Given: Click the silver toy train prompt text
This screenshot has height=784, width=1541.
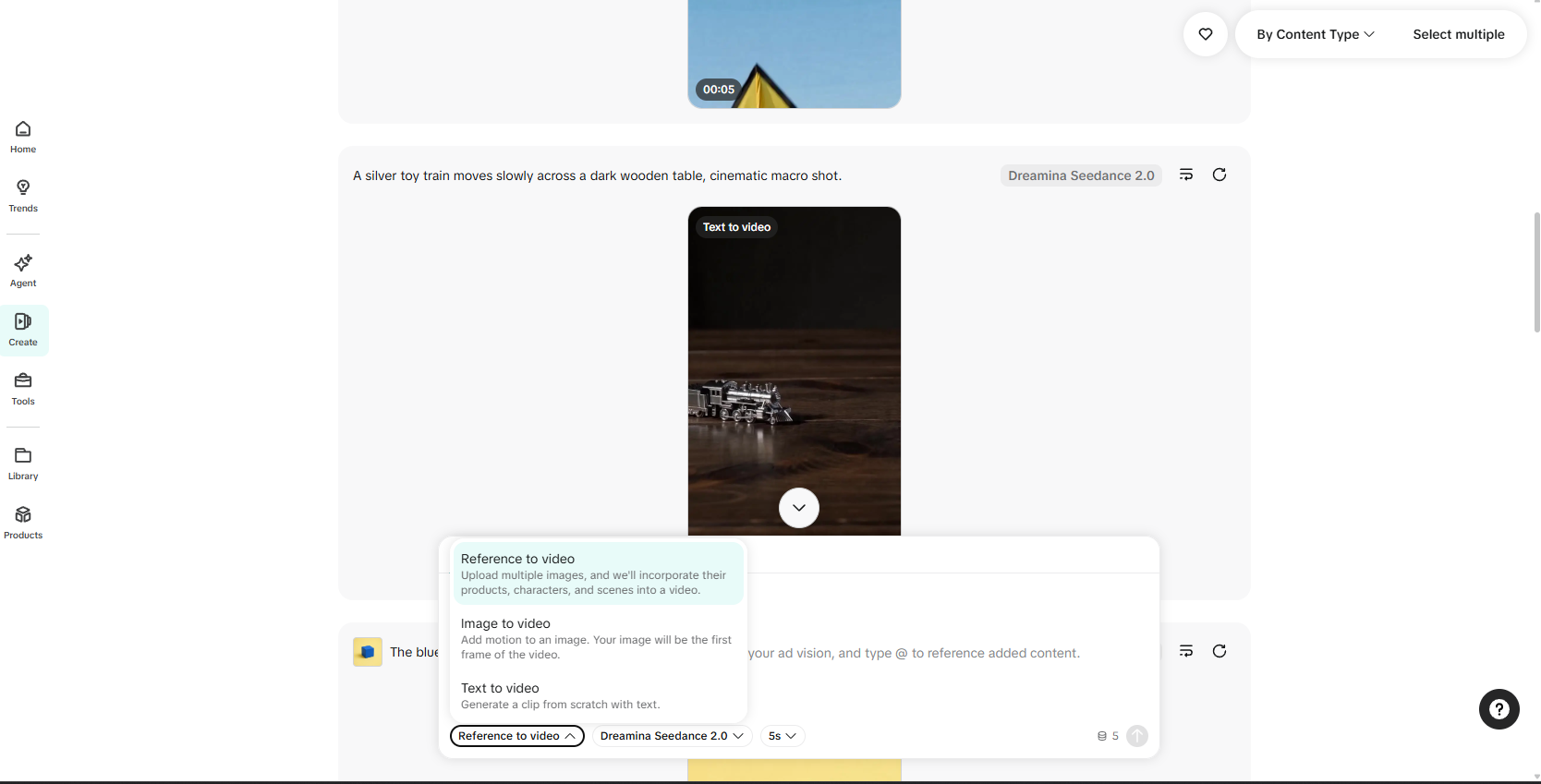Looking at the screenshot, I should [597, 175].
